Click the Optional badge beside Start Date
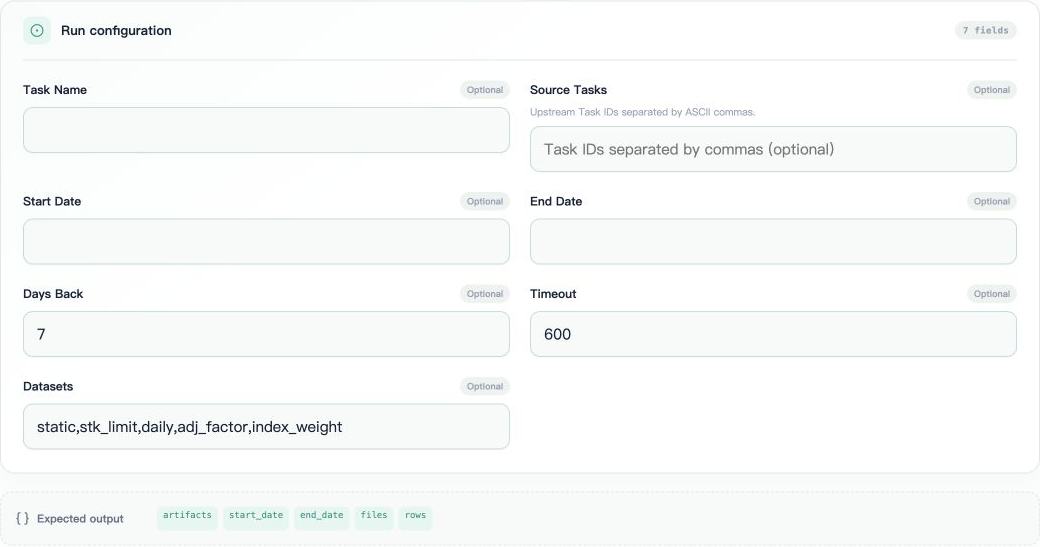 click(x=485, y=202)
